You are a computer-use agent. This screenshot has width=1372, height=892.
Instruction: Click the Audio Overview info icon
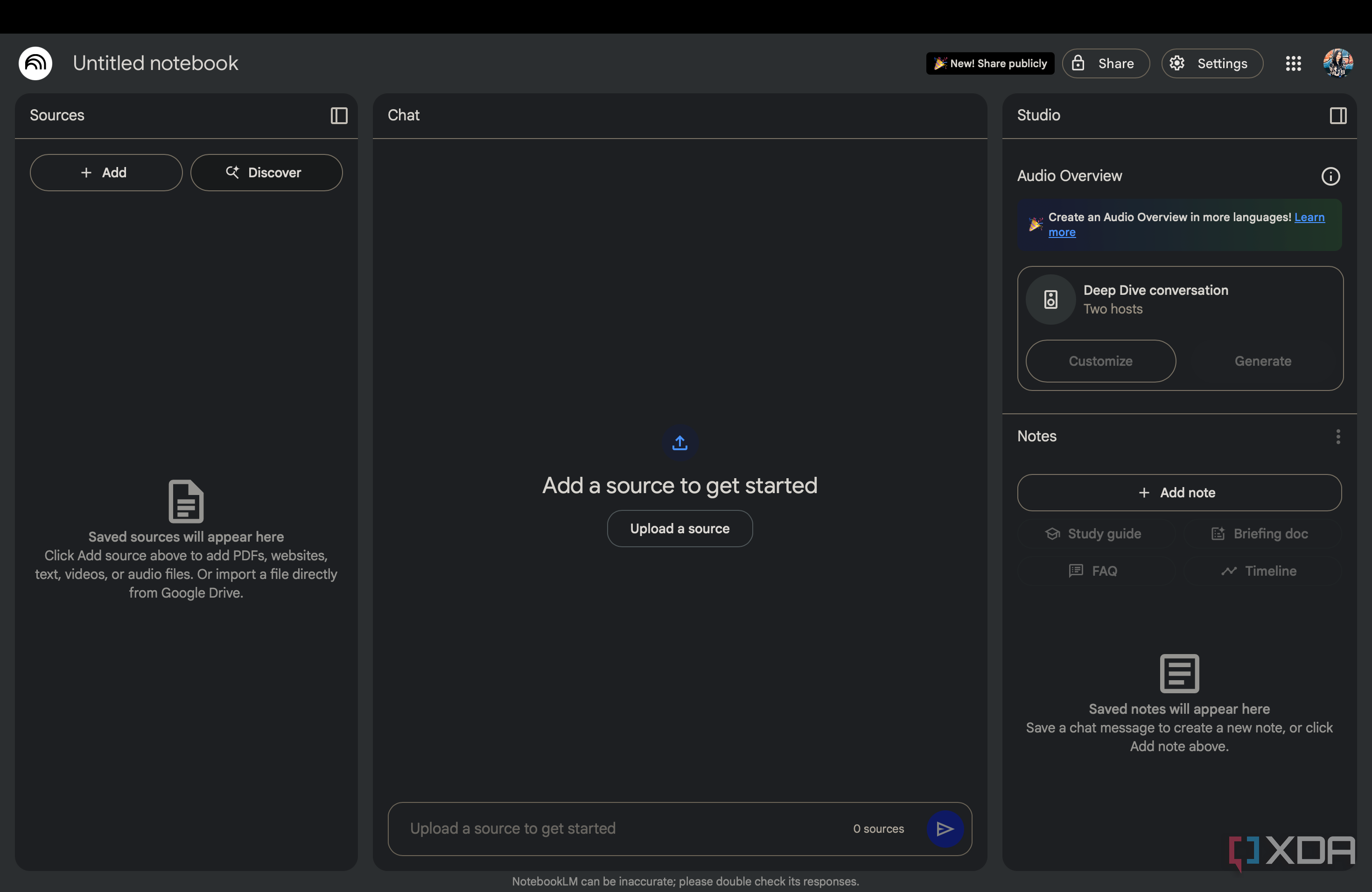pyautogui.click(x=1330, y=176)
